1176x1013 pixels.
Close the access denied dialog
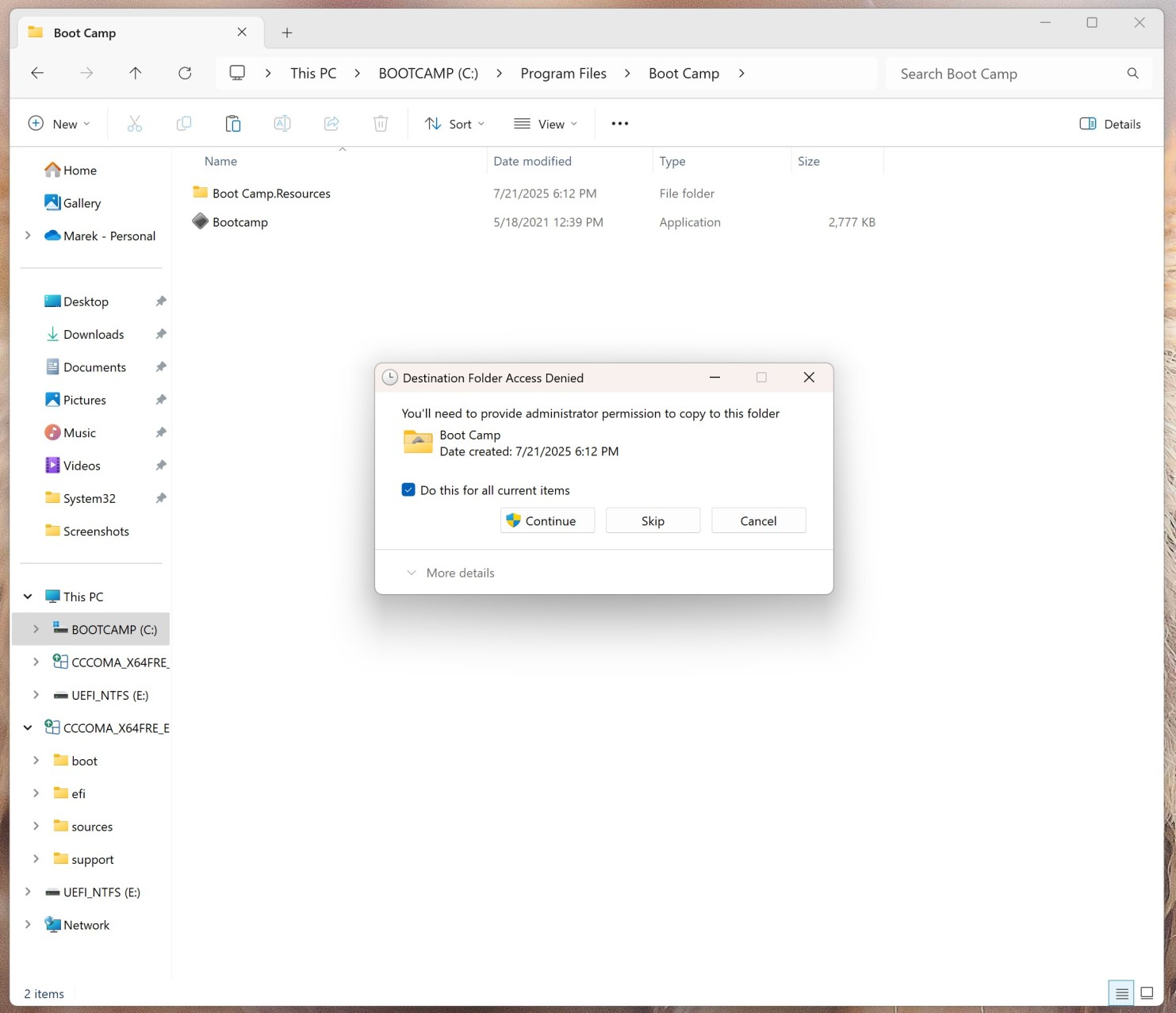(x=809, y=378)
